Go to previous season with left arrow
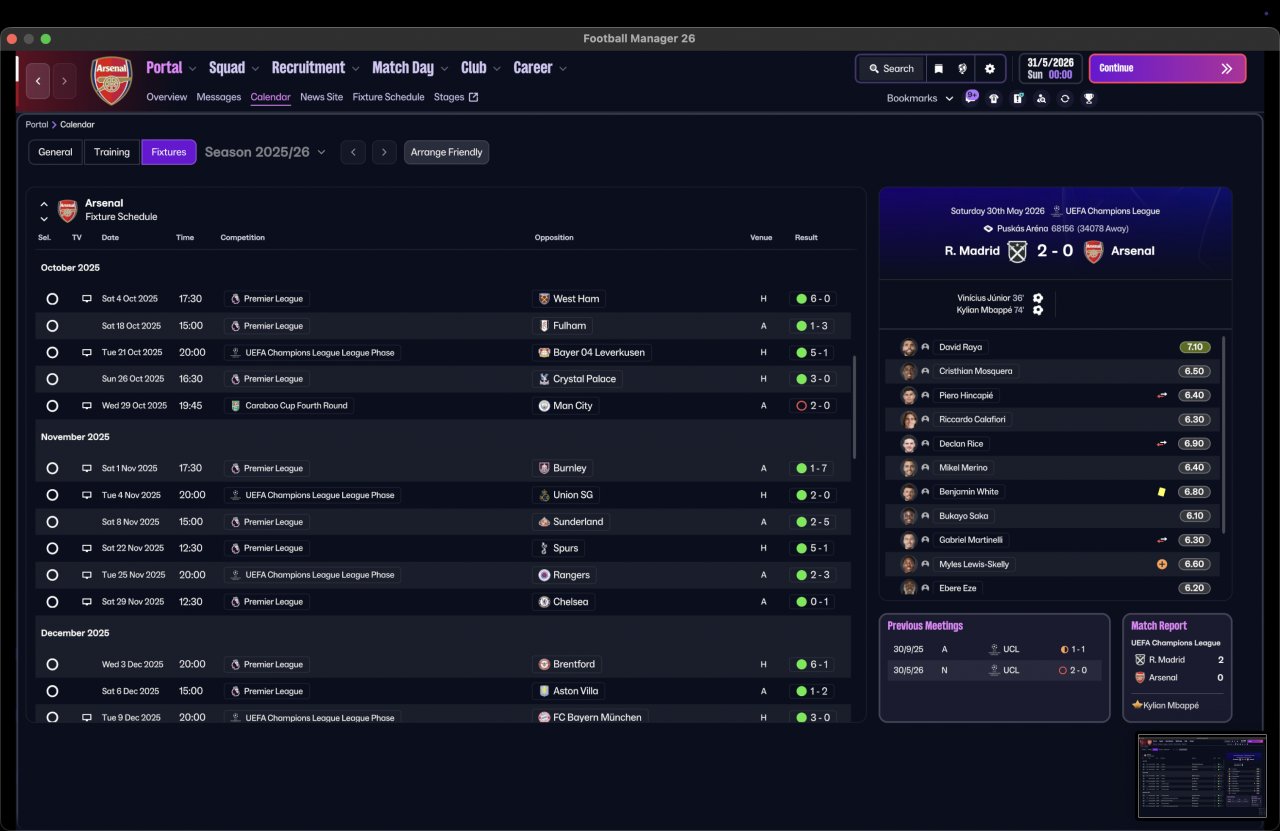Image resolution: width=1280 pixels, height=831 pixels. (x=353, y=152)
